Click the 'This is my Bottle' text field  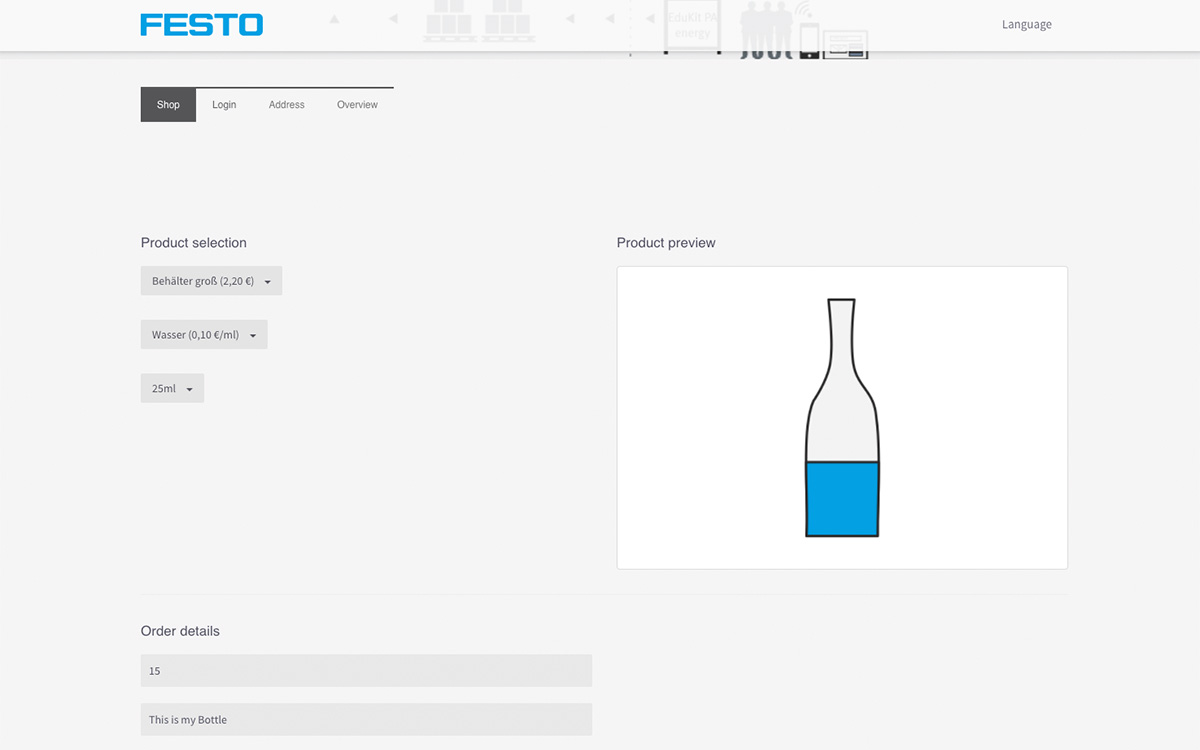click(x=366, y=720)
